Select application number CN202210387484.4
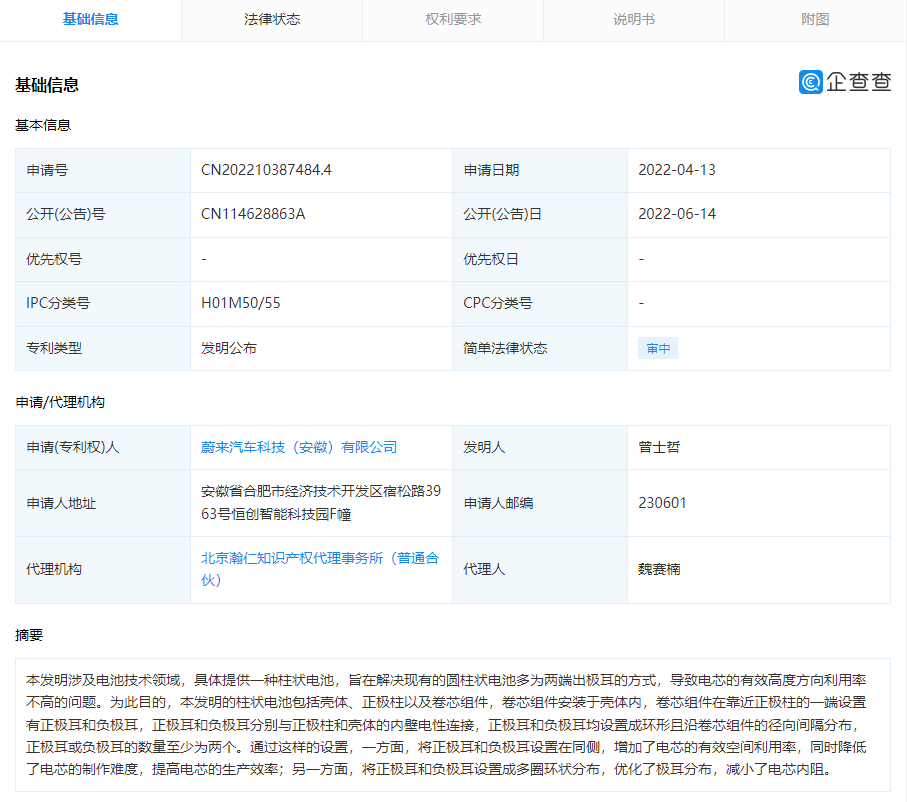This screenshot has width=907, height=802. (x=266, y=170)
